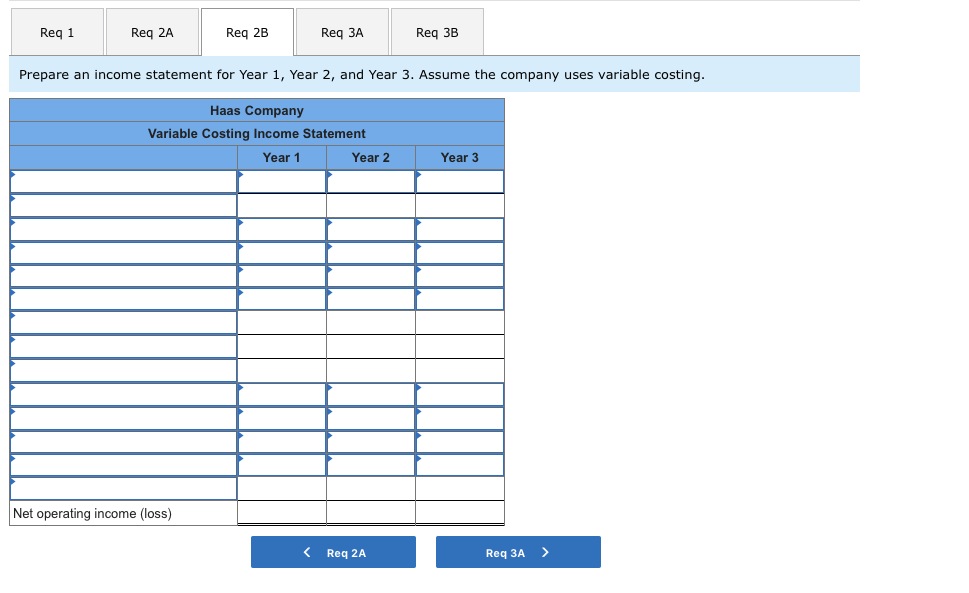
Task: Open the Req 2A tab
Action: (x=152, y=32)
